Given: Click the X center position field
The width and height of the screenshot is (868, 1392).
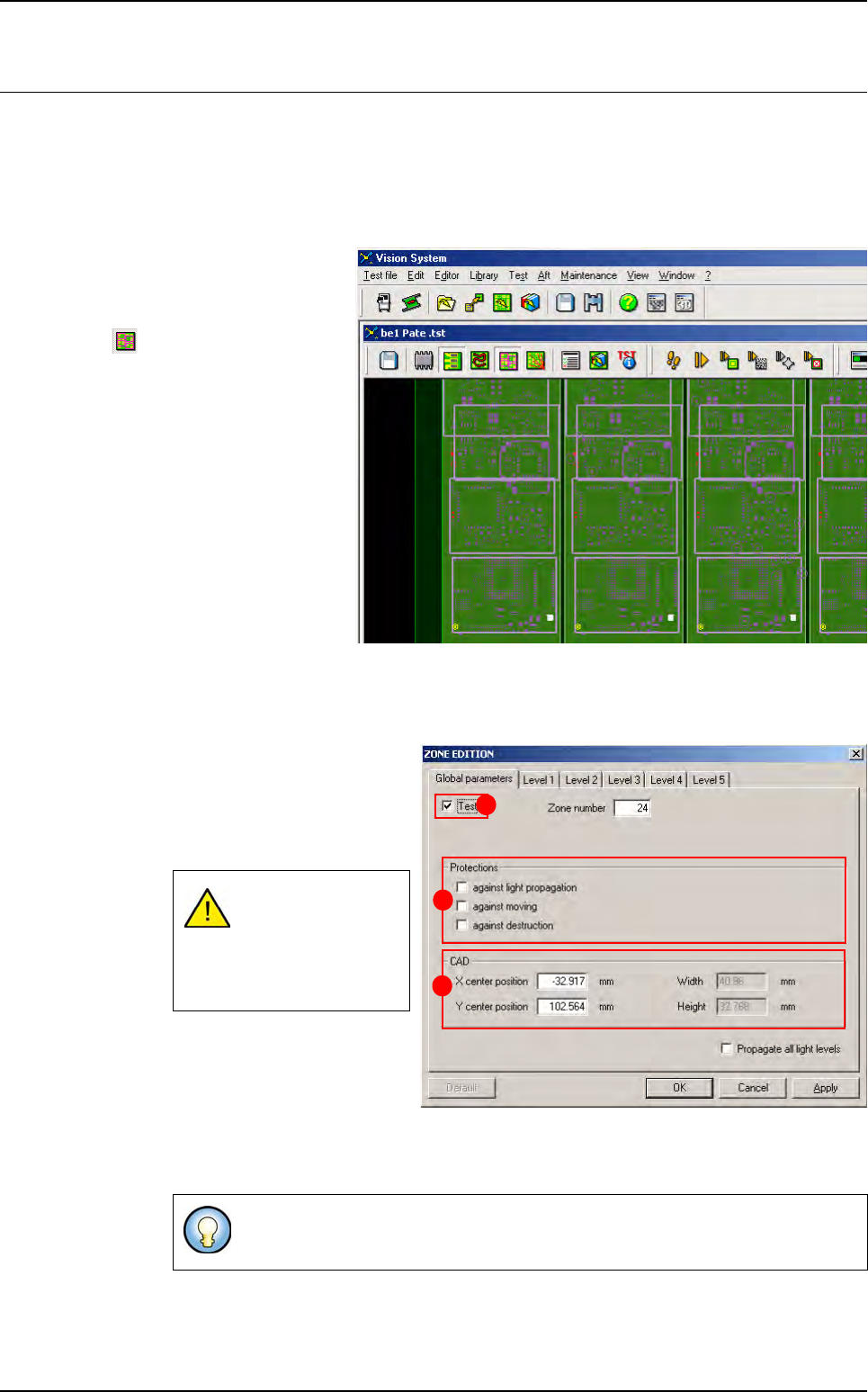Looking at the screenshot, I should pyautogui.click(x=562, y=981).
